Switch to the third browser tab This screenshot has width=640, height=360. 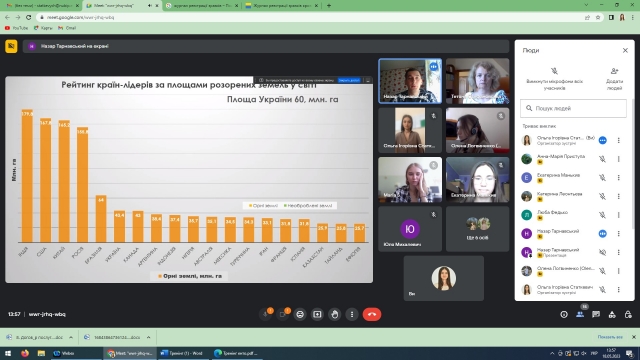click(x=201, y=6)
